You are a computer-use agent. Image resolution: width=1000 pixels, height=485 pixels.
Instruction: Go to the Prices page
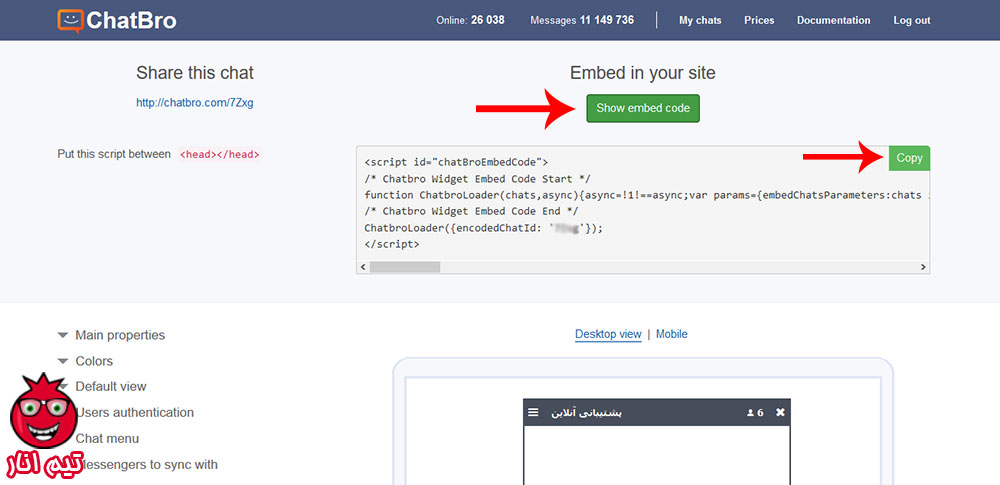tap(759, 20)
